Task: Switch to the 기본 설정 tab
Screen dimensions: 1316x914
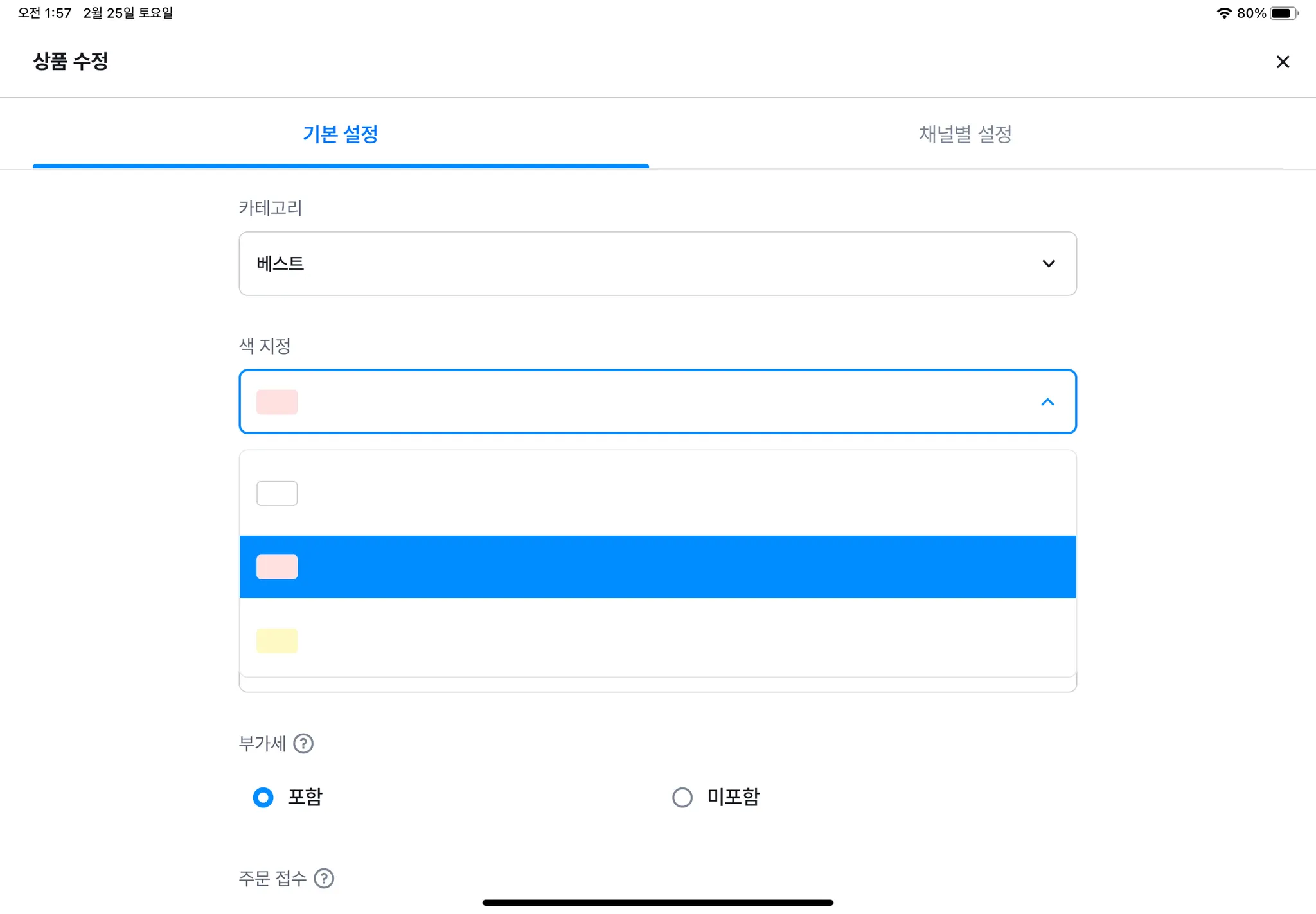Action: coord(340,134)
